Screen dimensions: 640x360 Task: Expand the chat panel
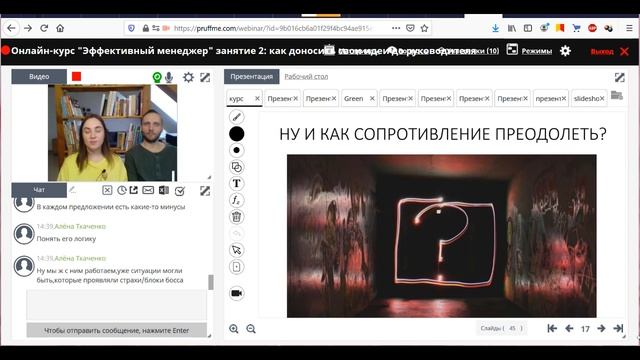point(205,191)
